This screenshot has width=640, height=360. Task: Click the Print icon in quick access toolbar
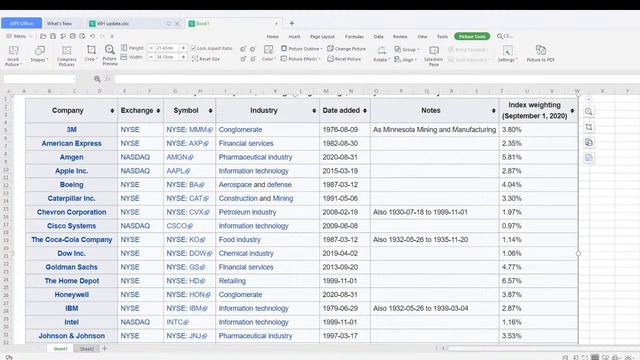[73, 36]
